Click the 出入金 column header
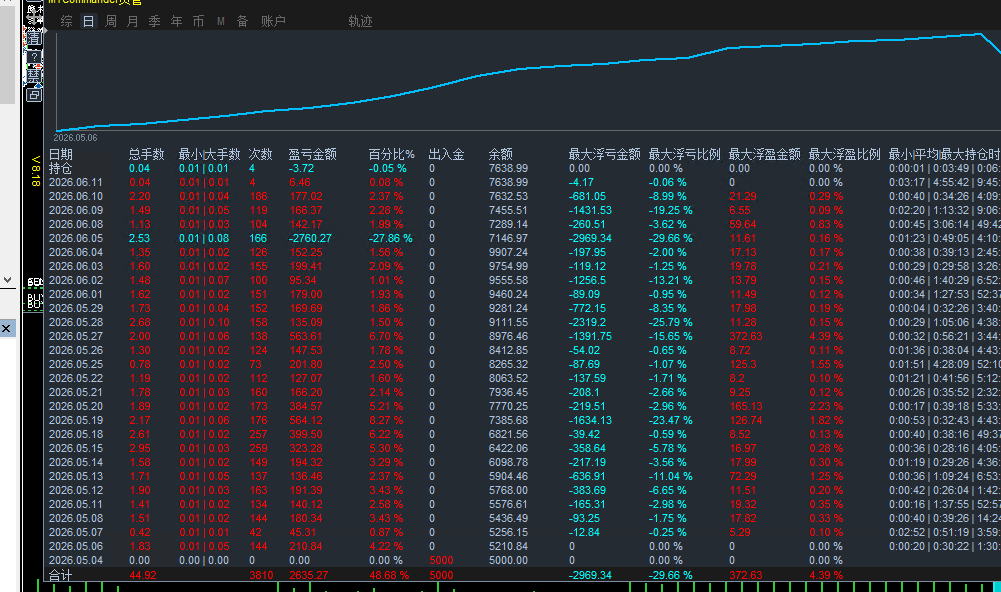1001x592 pixels. point(446,154)
